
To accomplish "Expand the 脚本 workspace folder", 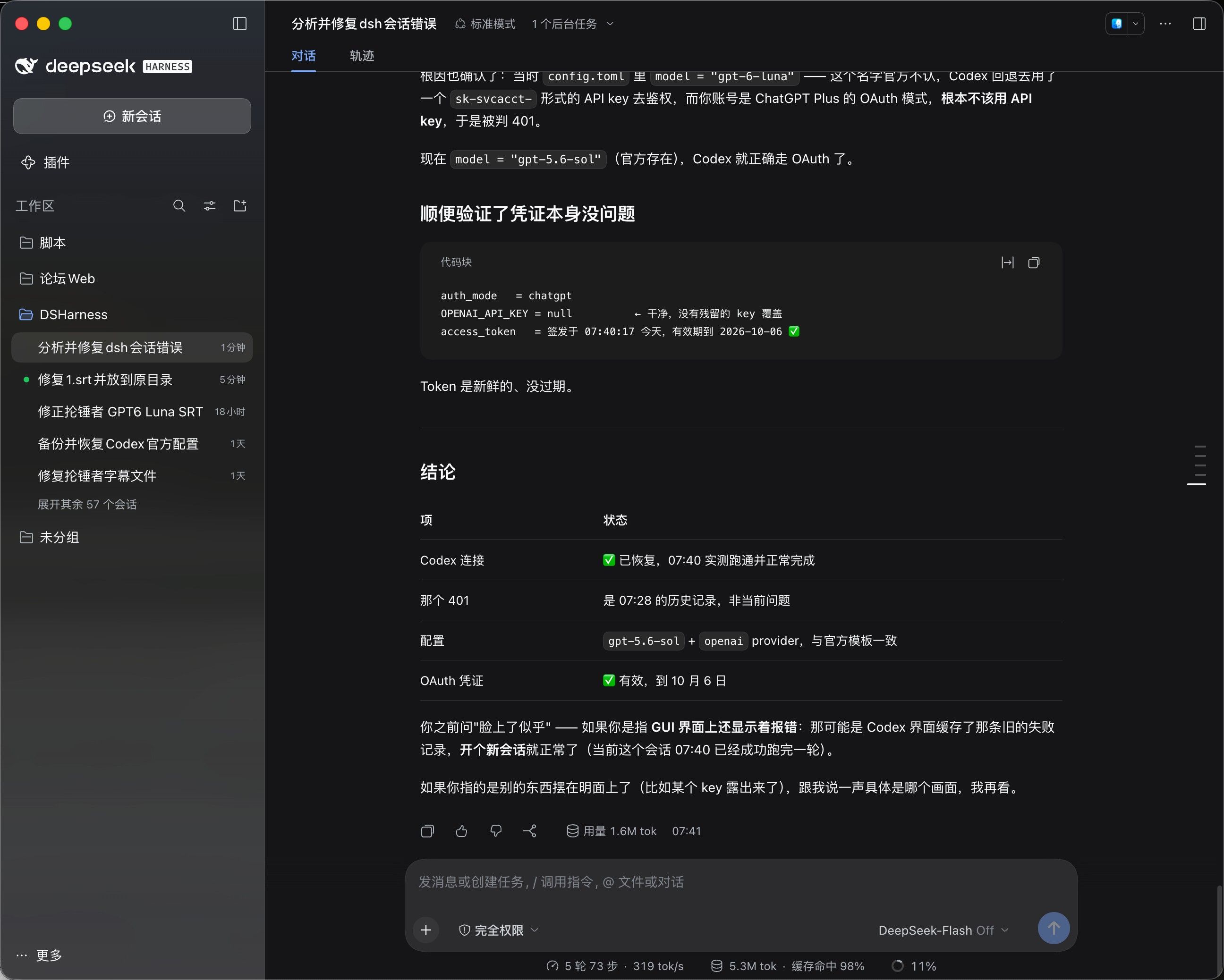I will coord(132,243).
